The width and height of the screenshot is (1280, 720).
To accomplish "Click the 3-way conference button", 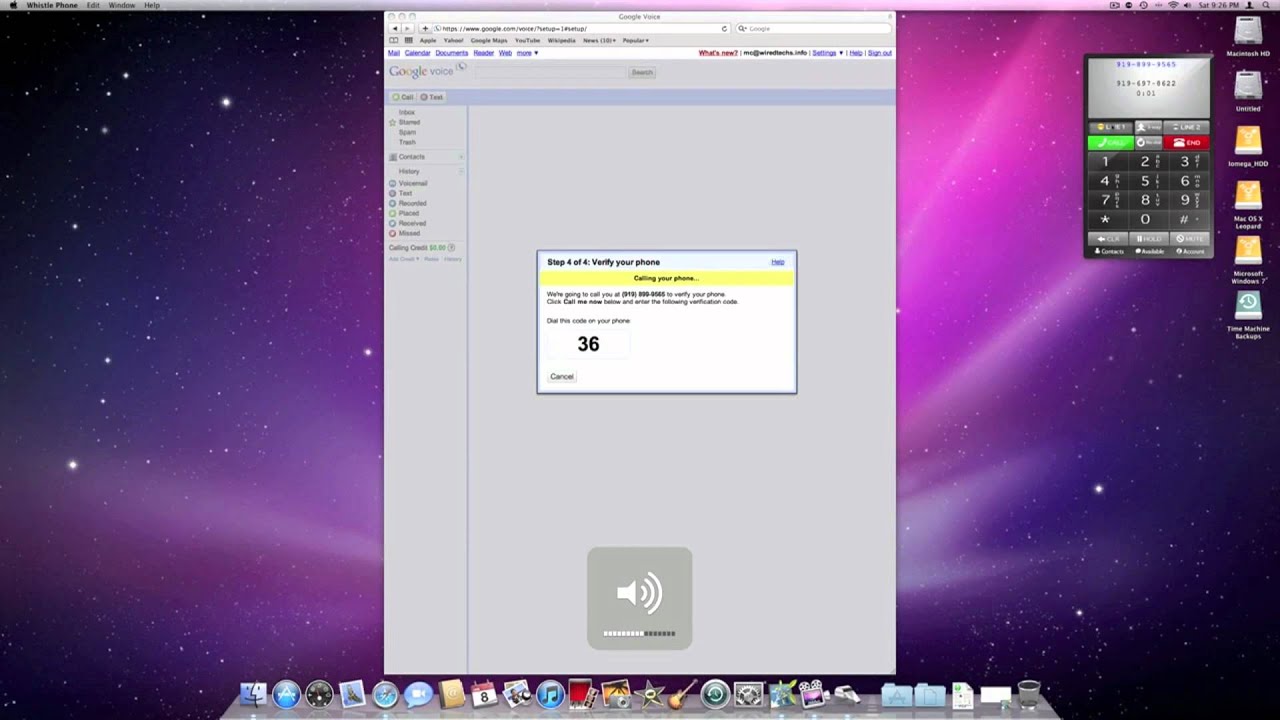I will [x=1148, y=127].
